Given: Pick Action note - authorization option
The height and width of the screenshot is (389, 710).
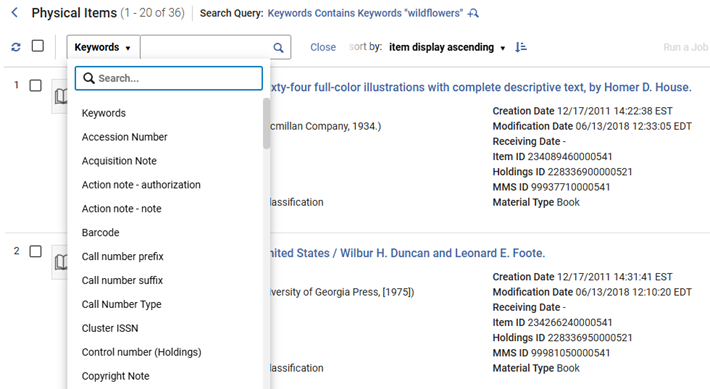Looking at the screenshot, I should point(141,185).
